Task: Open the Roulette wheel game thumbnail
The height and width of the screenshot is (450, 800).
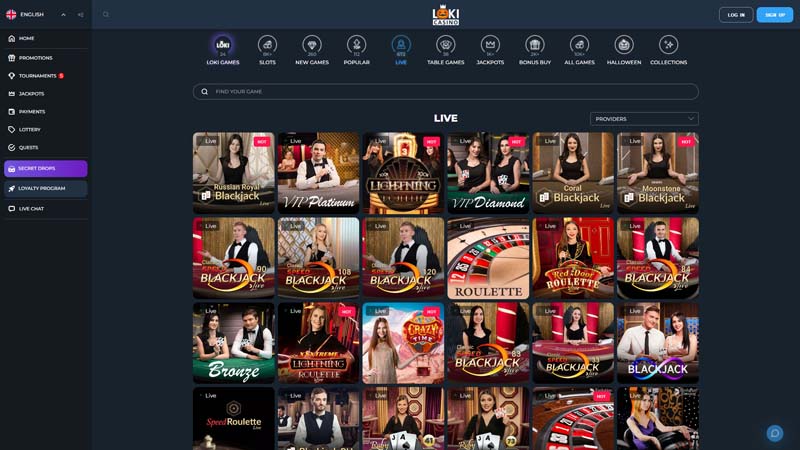Action: point(488,258)
